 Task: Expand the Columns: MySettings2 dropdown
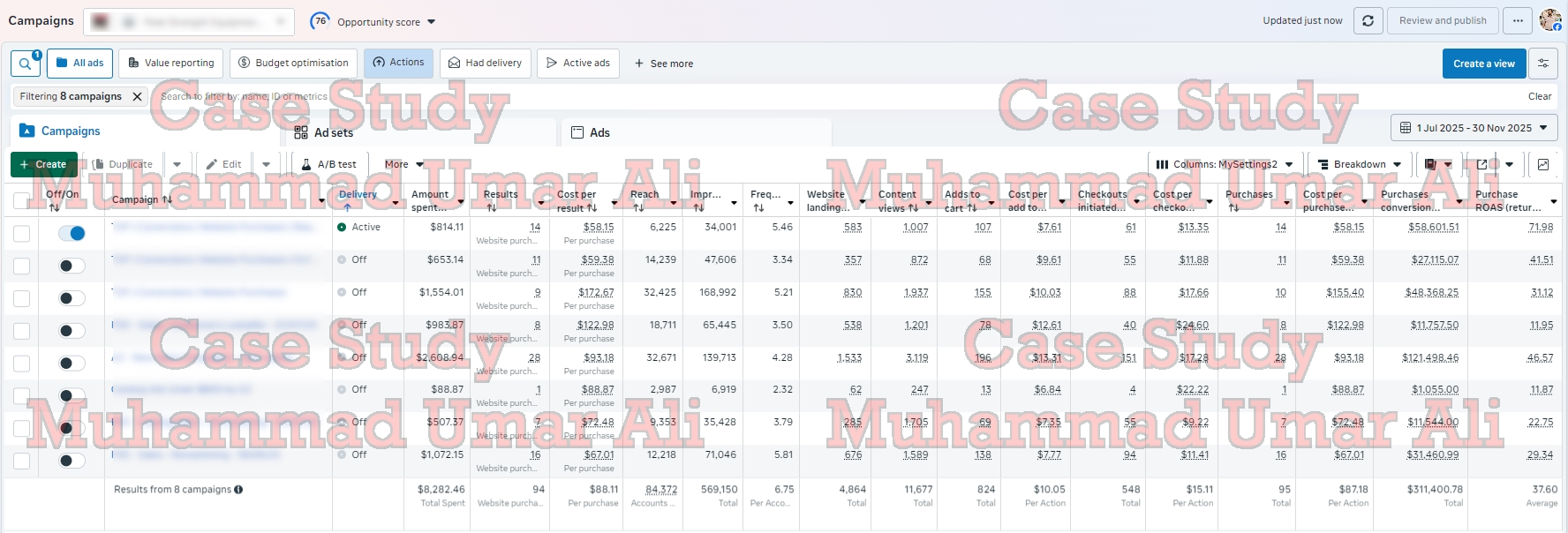(x=1224, y=164)
